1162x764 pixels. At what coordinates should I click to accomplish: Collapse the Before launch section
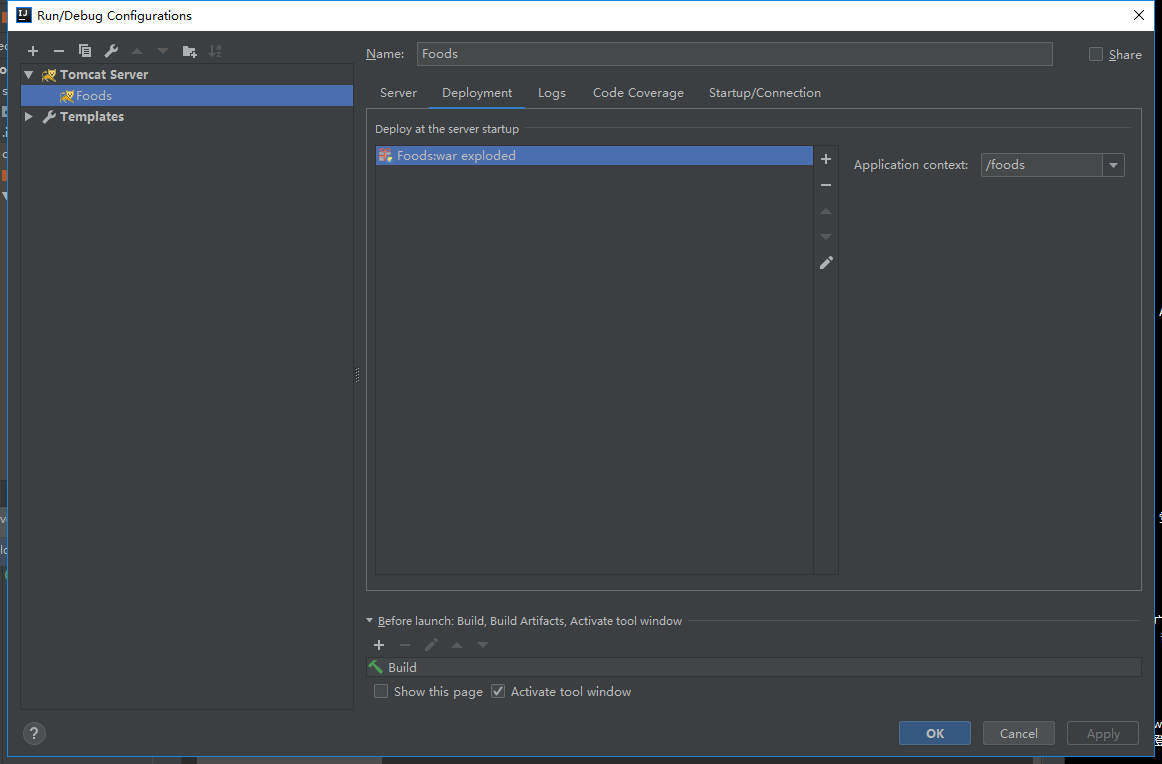370,621
